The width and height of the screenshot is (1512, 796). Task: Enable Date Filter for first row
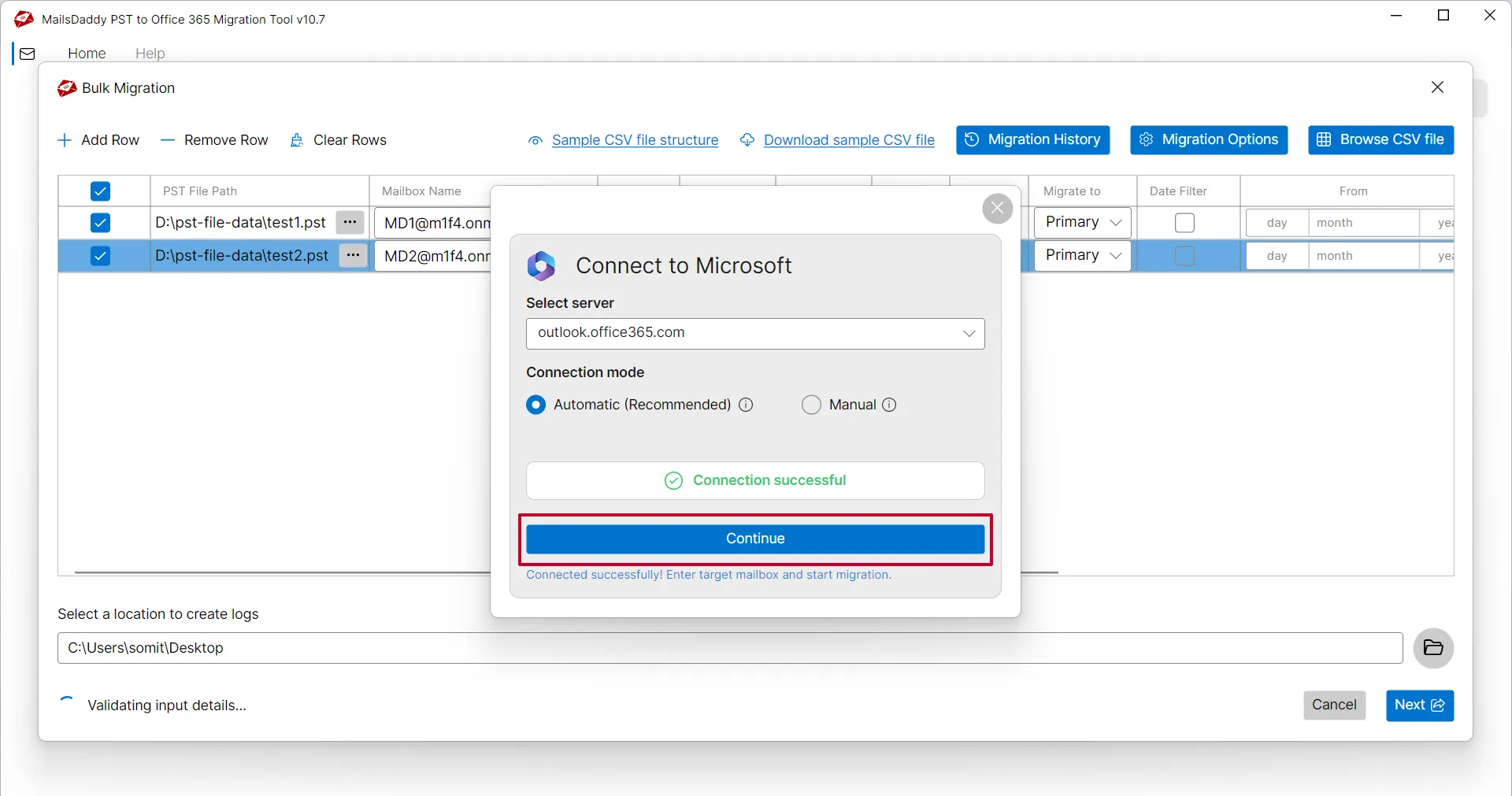pos(1184,223)
